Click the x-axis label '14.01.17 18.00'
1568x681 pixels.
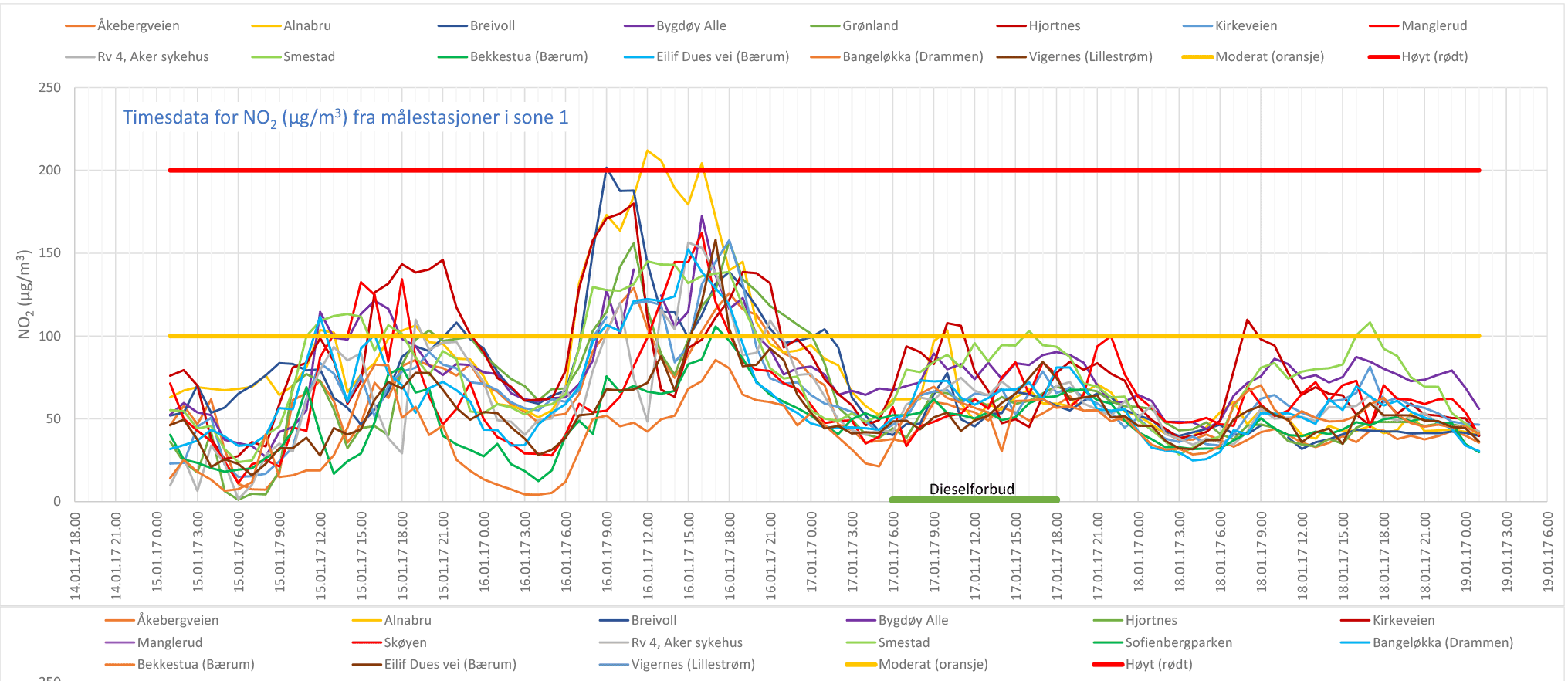point(76,556)
